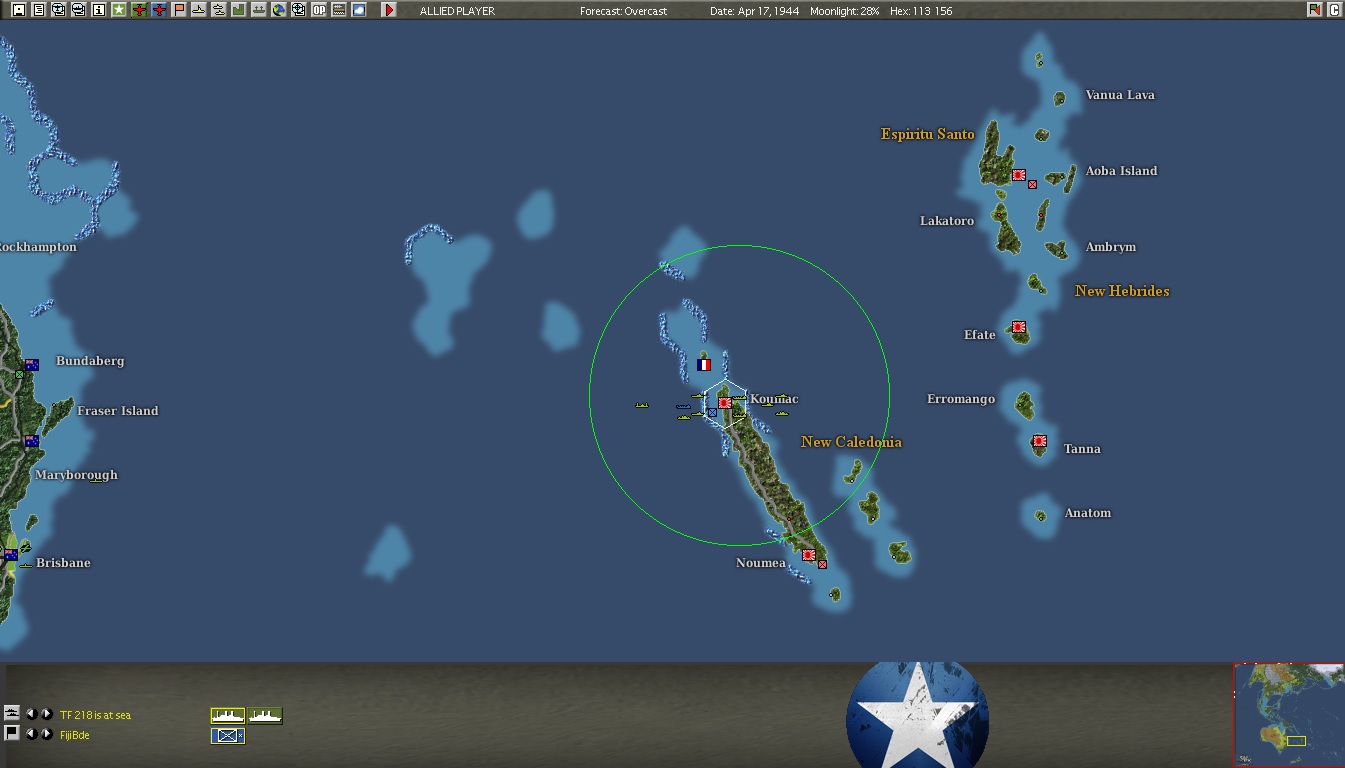Select the Japanese base at Espiritu Santo
This screenshot has width=1345, height=768.
(x=1018, y=175)
